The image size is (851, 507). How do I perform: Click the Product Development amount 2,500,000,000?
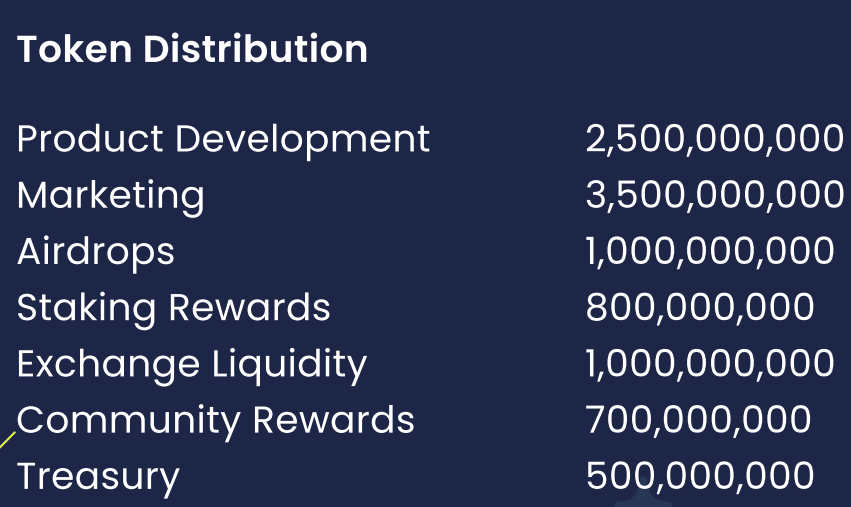[715, 139]
